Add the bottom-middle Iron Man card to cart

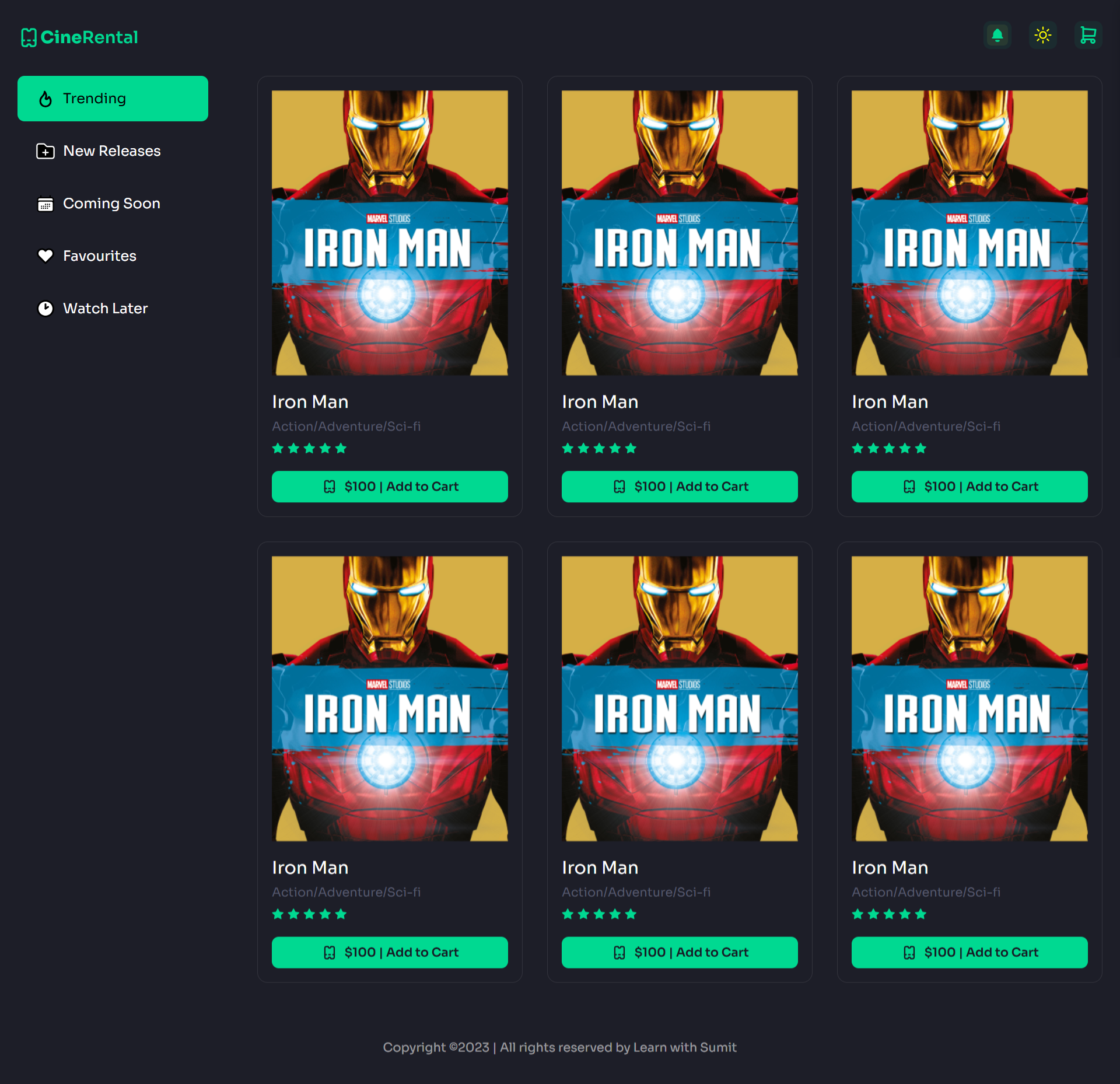680,952
